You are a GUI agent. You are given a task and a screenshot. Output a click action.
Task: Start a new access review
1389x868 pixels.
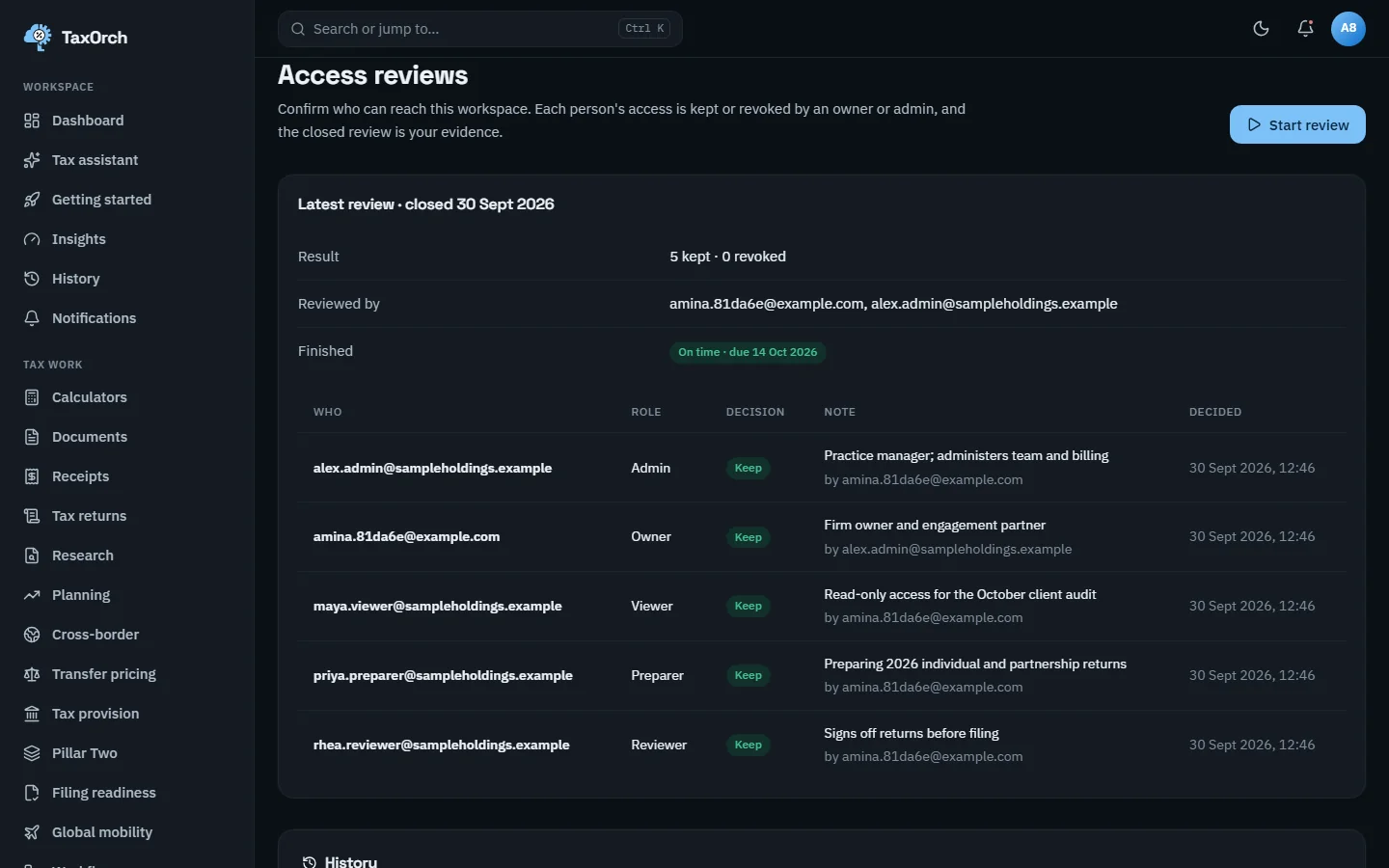(1297, 124)
